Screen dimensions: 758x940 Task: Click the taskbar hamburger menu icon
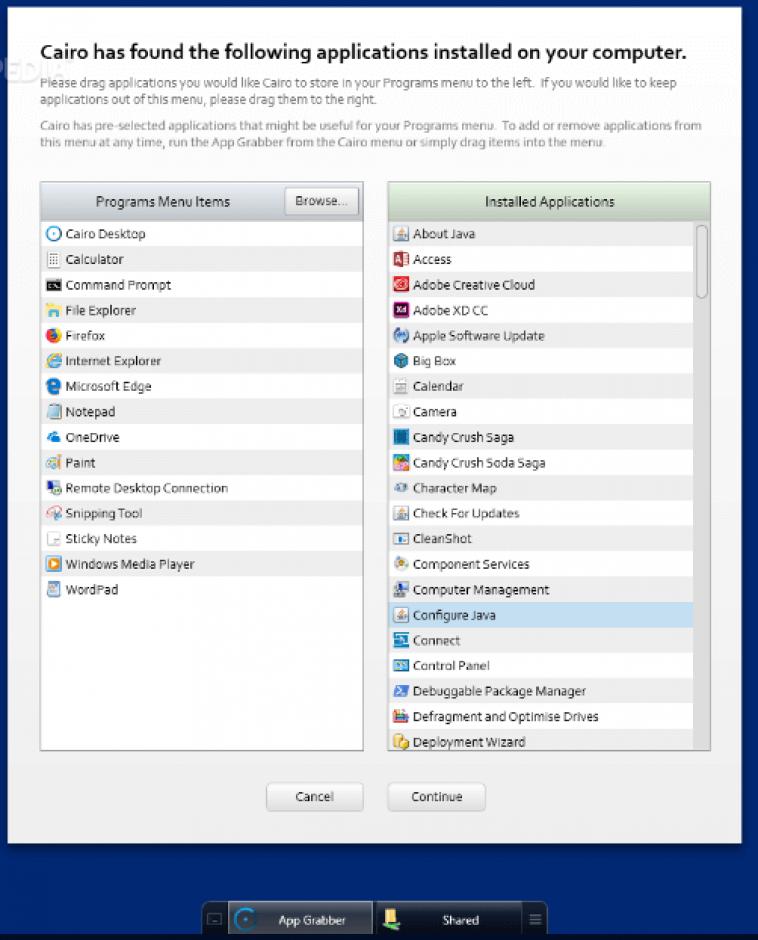[x=535, y=920]
